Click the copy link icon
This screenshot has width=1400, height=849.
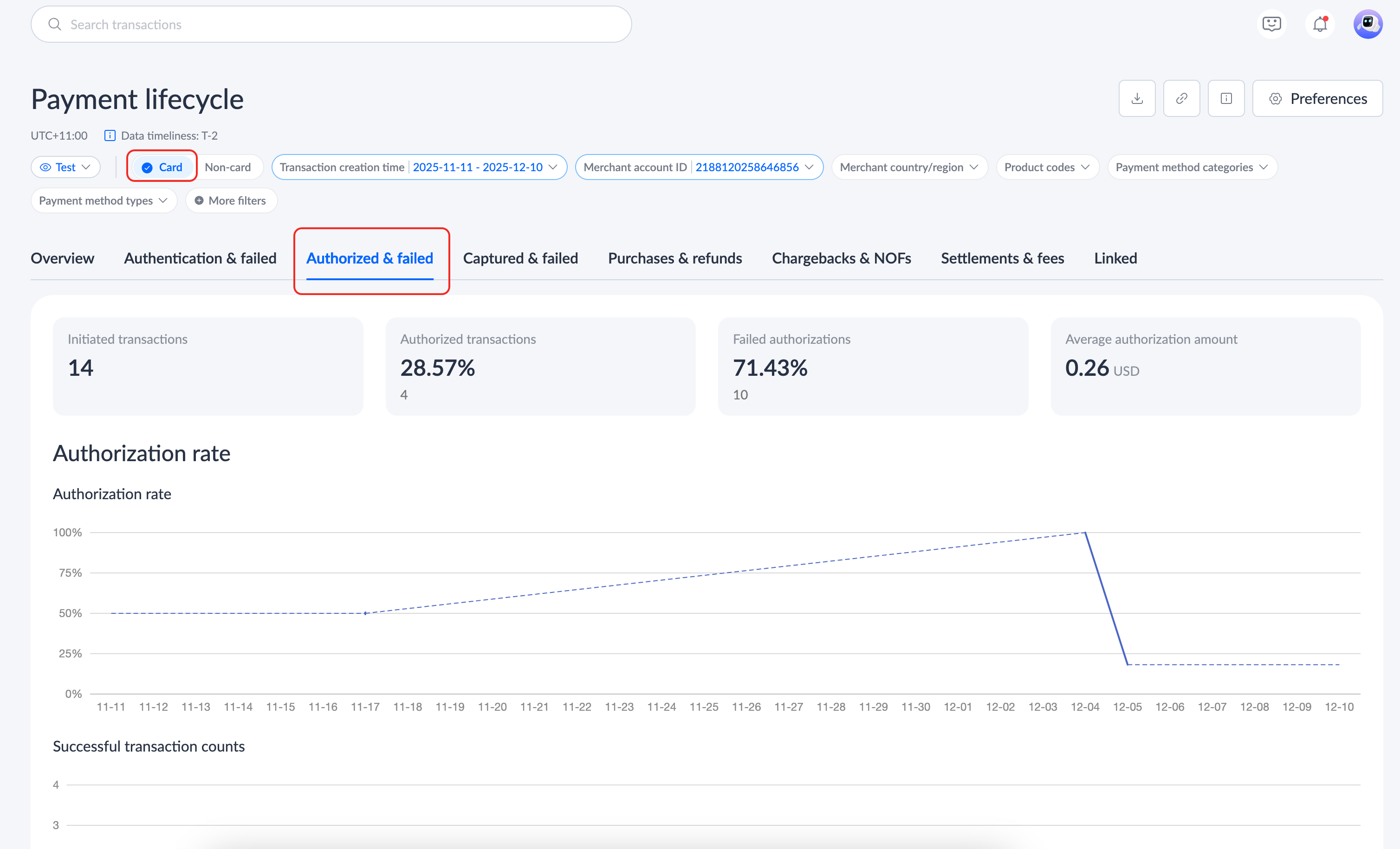tap(1181, 99)
